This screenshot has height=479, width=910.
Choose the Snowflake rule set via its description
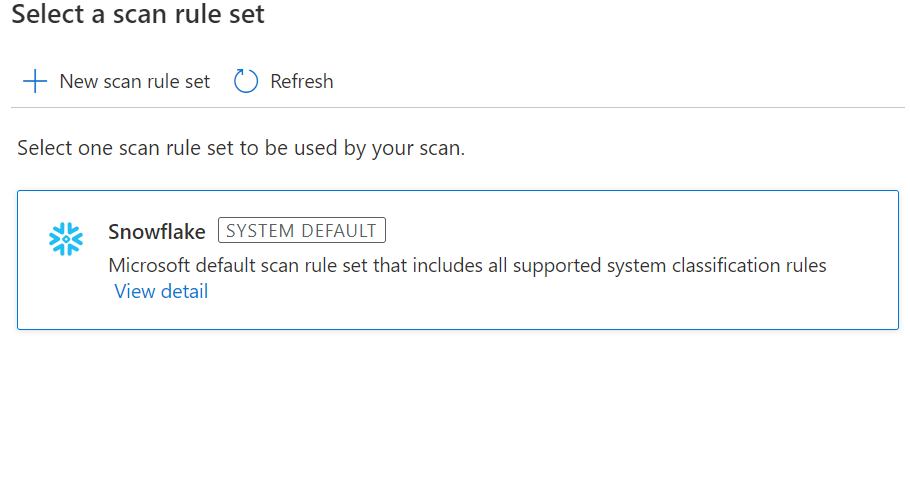click(467, 266)
